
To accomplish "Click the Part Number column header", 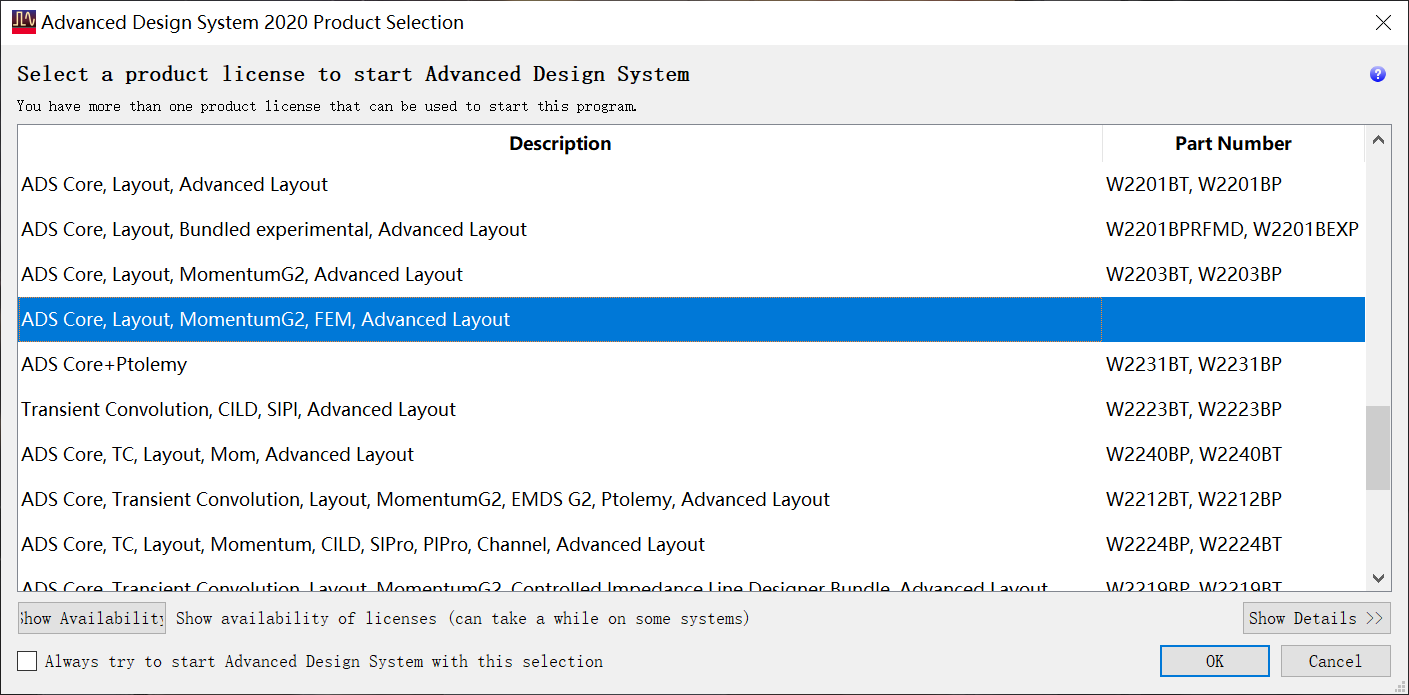I will pyautogui.click(x=1233, y=144).
